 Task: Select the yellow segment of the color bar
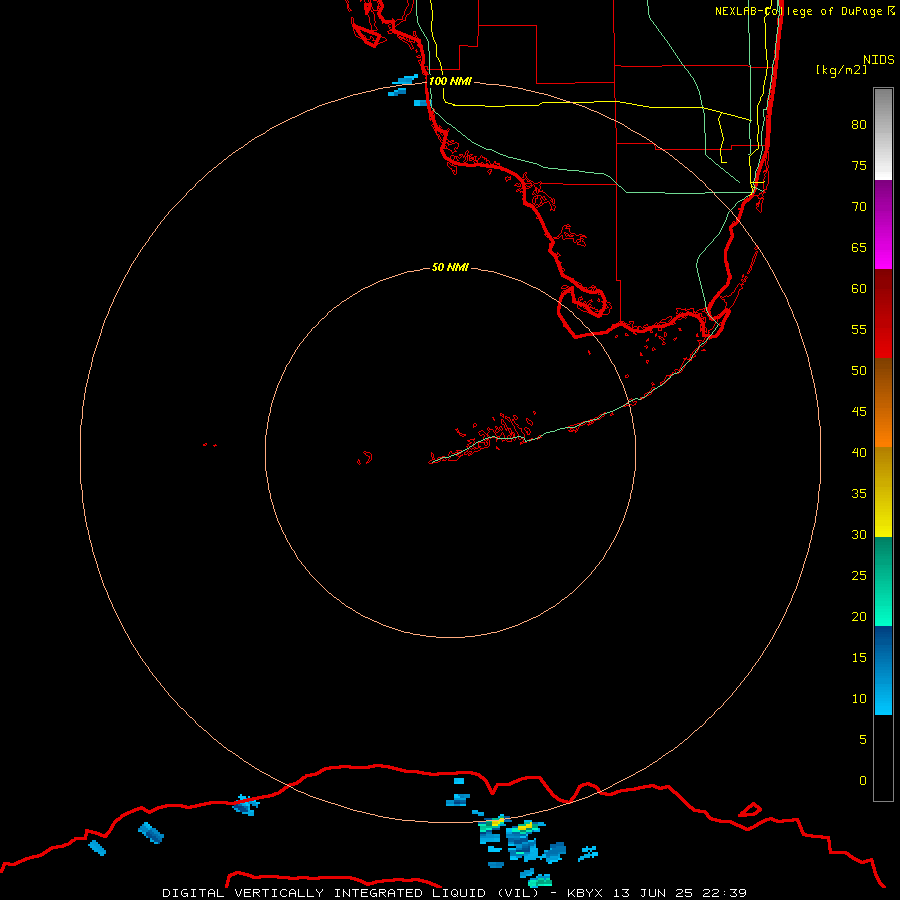(x=883, y=492)
